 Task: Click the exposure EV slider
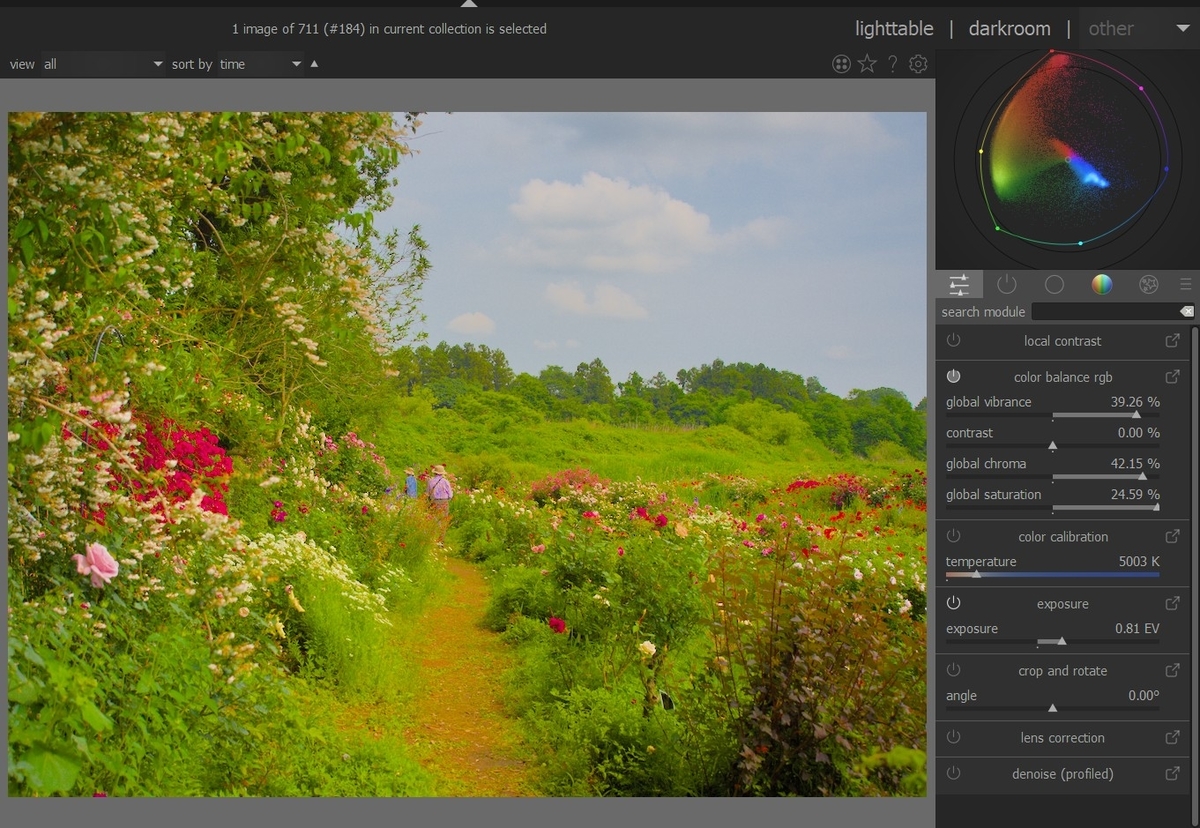click(x=1053, y=642)
